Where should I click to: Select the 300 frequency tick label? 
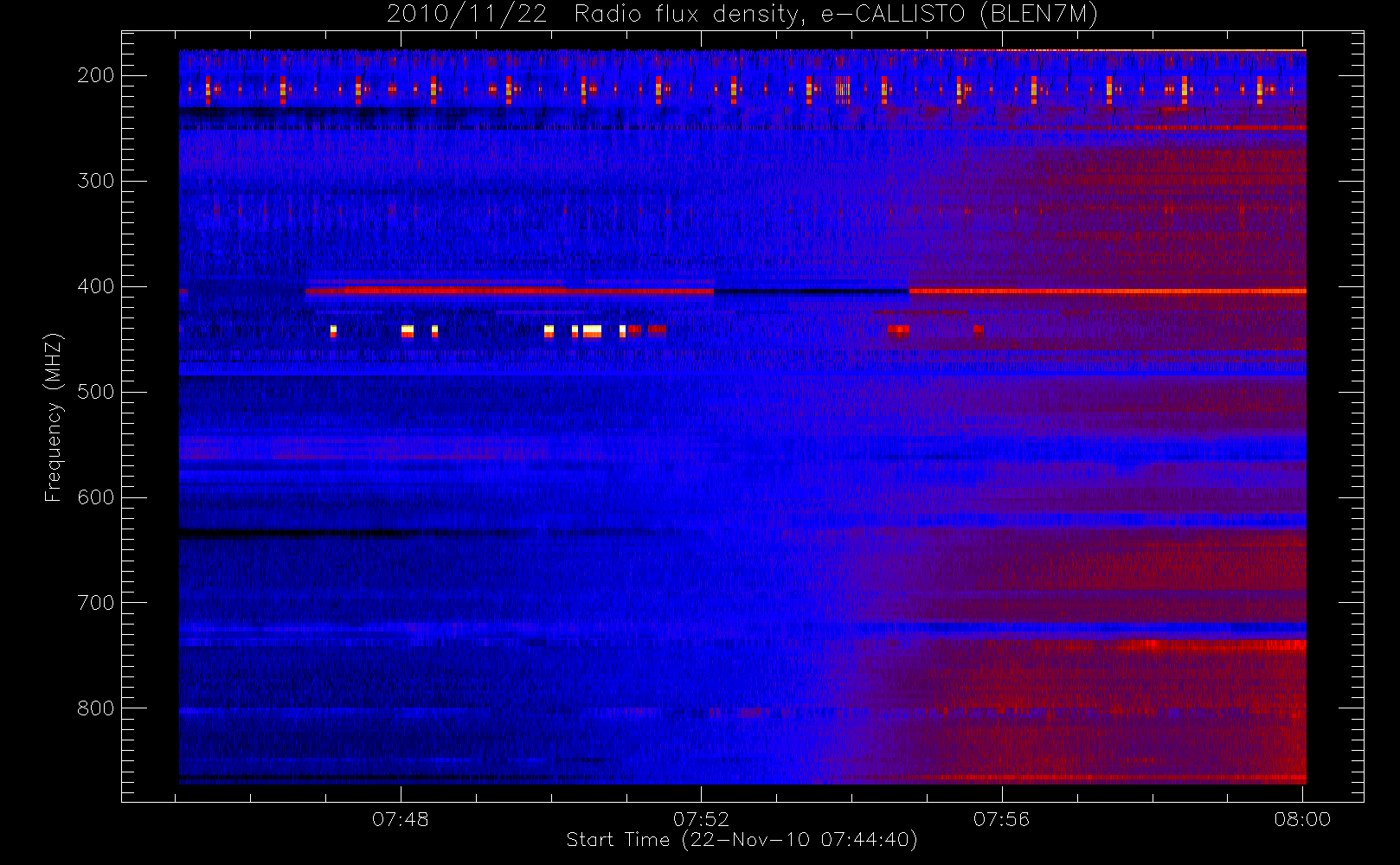click(96, 181)
